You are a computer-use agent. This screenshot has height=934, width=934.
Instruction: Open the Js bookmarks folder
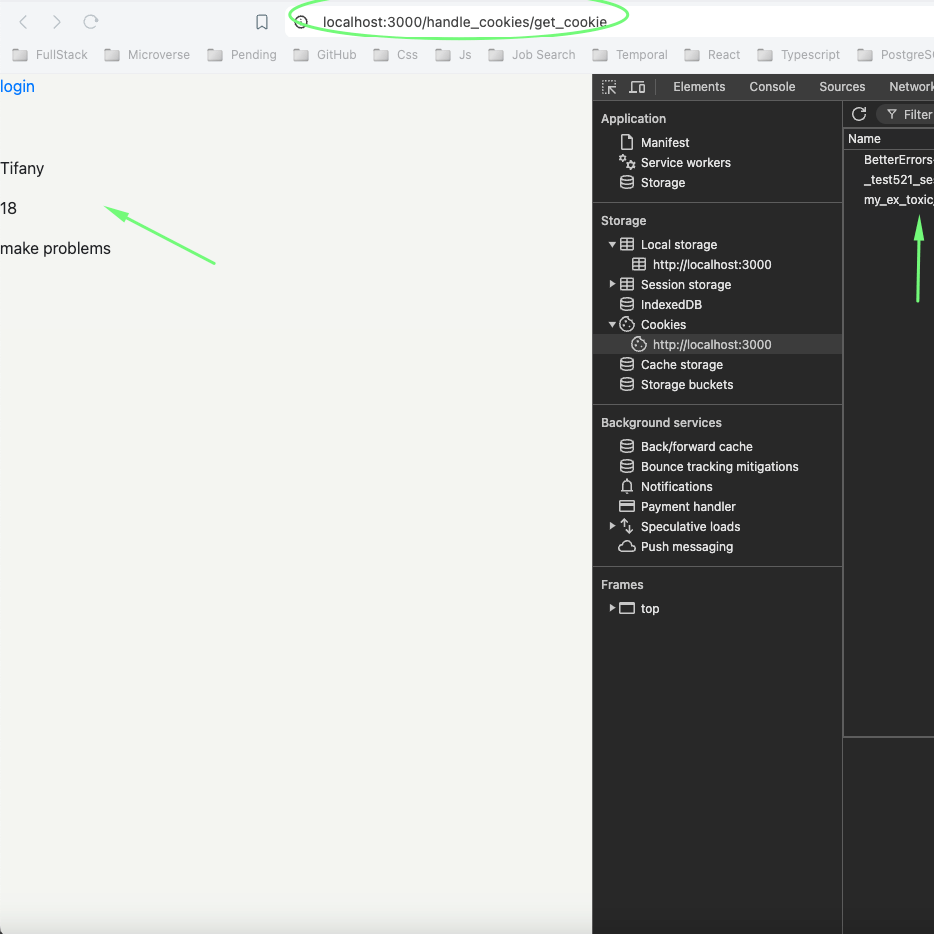point(453,55)
